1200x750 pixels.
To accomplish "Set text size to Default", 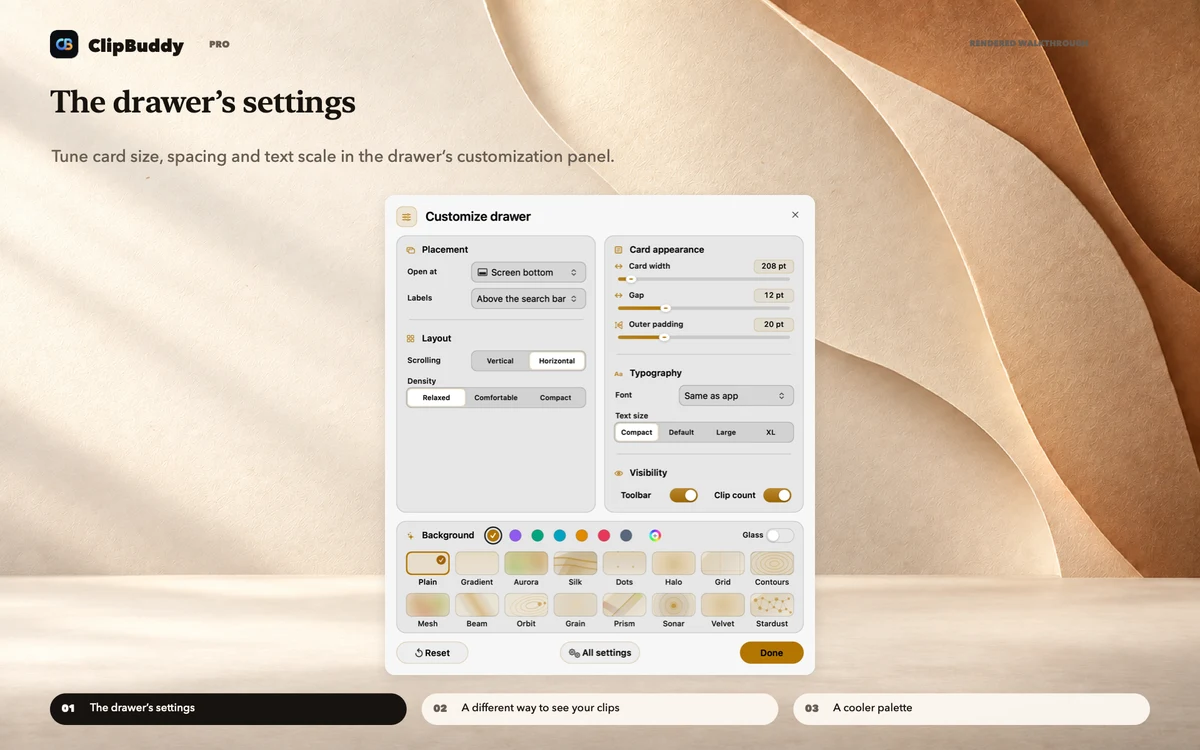I will pyautogui.click(x=681, y=433).
